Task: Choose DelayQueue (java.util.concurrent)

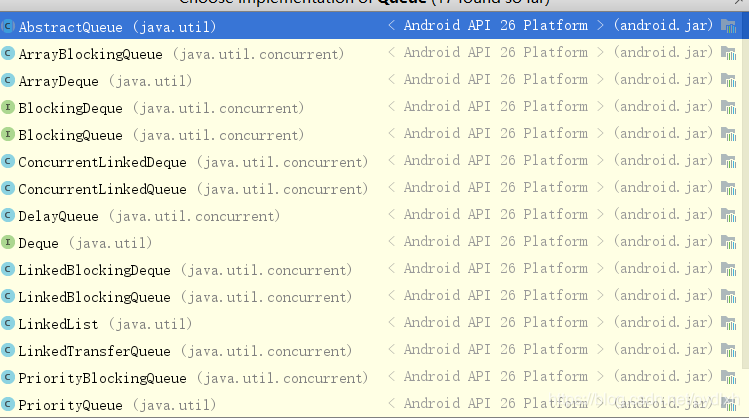Action: tap(371, 215)
